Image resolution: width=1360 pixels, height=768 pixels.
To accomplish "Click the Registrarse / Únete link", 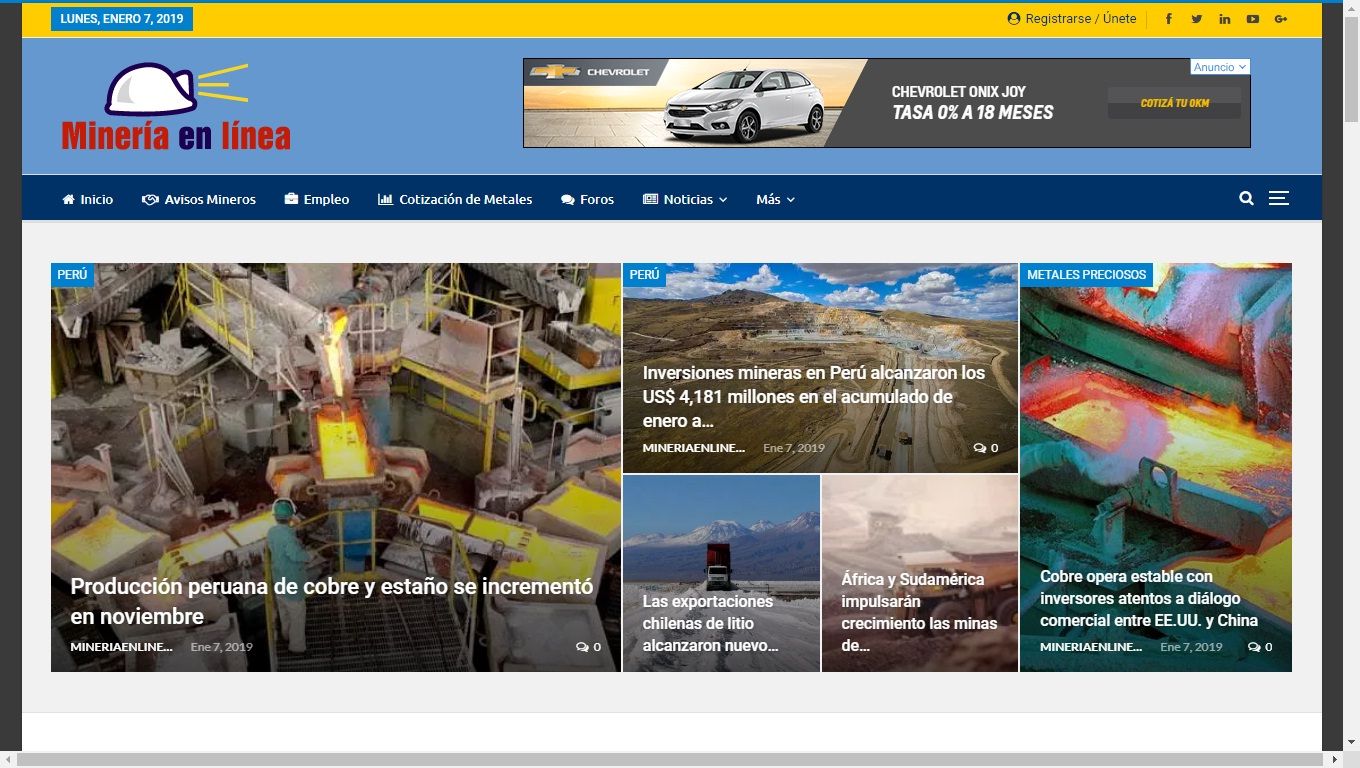I will [1072, 19].
